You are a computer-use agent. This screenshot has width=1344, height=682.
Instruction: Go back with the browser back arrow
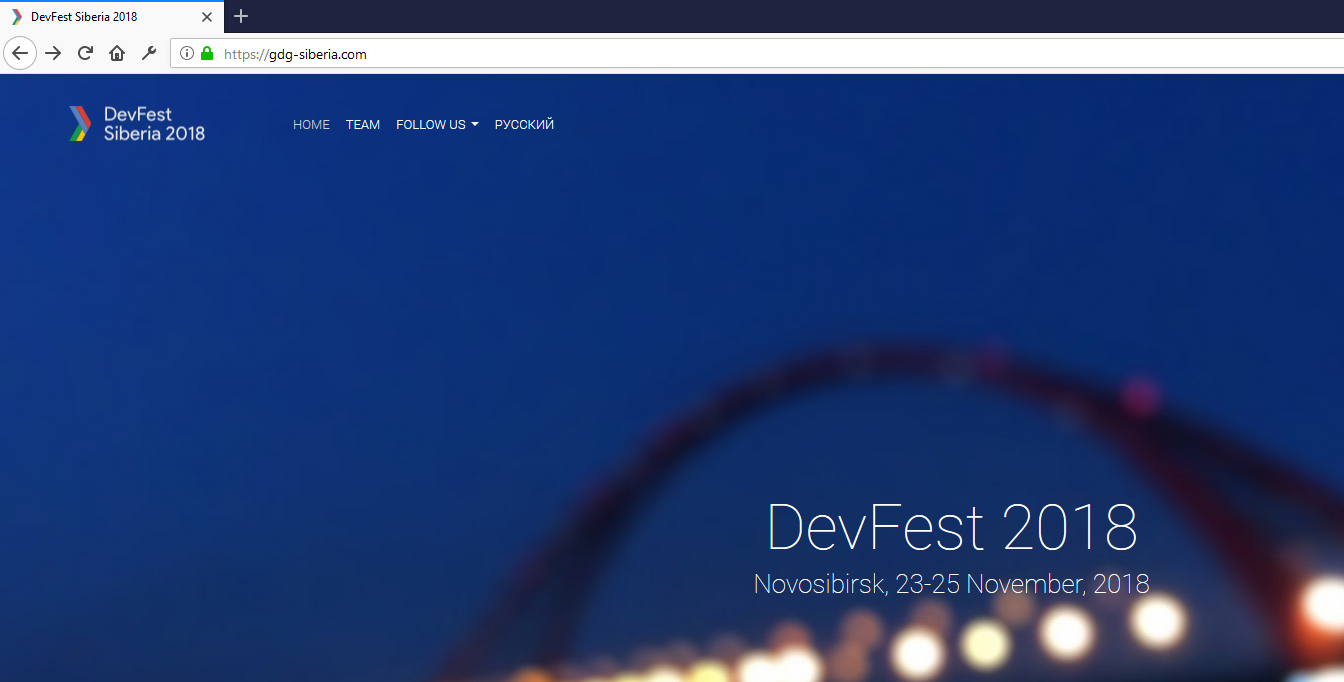tap(20, 54)
